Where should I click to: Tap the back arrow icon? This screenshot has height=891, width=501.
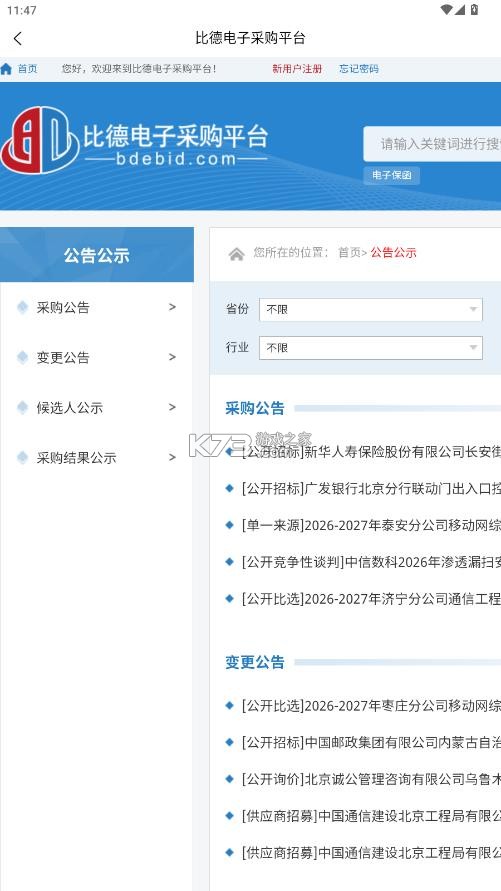[18, 39]
